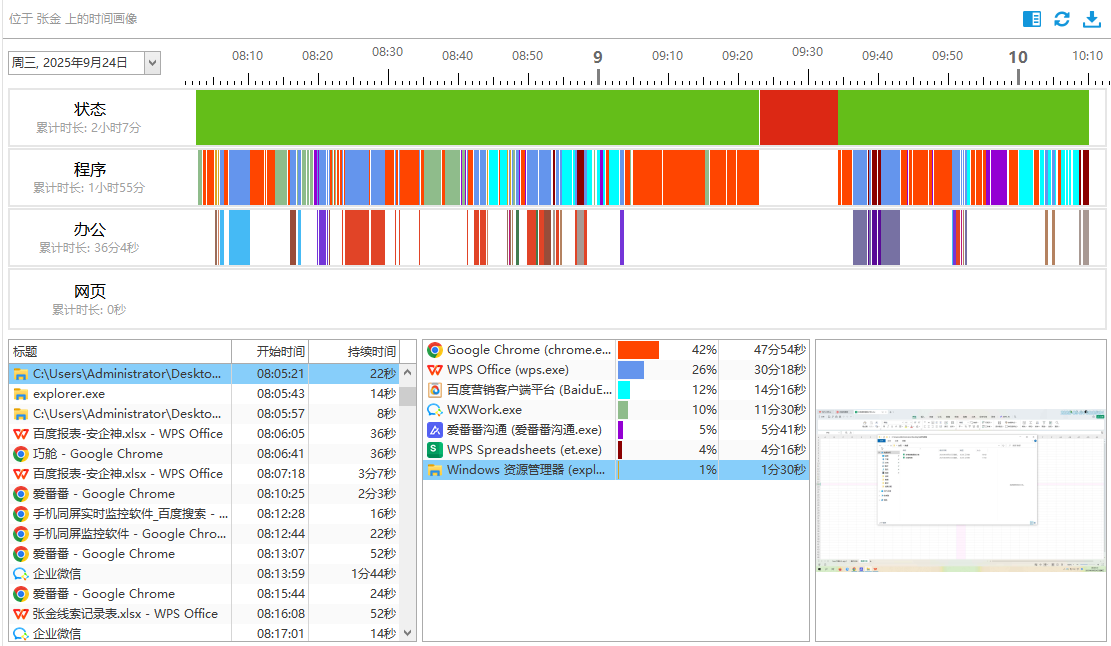Click folder icon of explorer.exe row
1111x646 pixels.
[21, 394]
